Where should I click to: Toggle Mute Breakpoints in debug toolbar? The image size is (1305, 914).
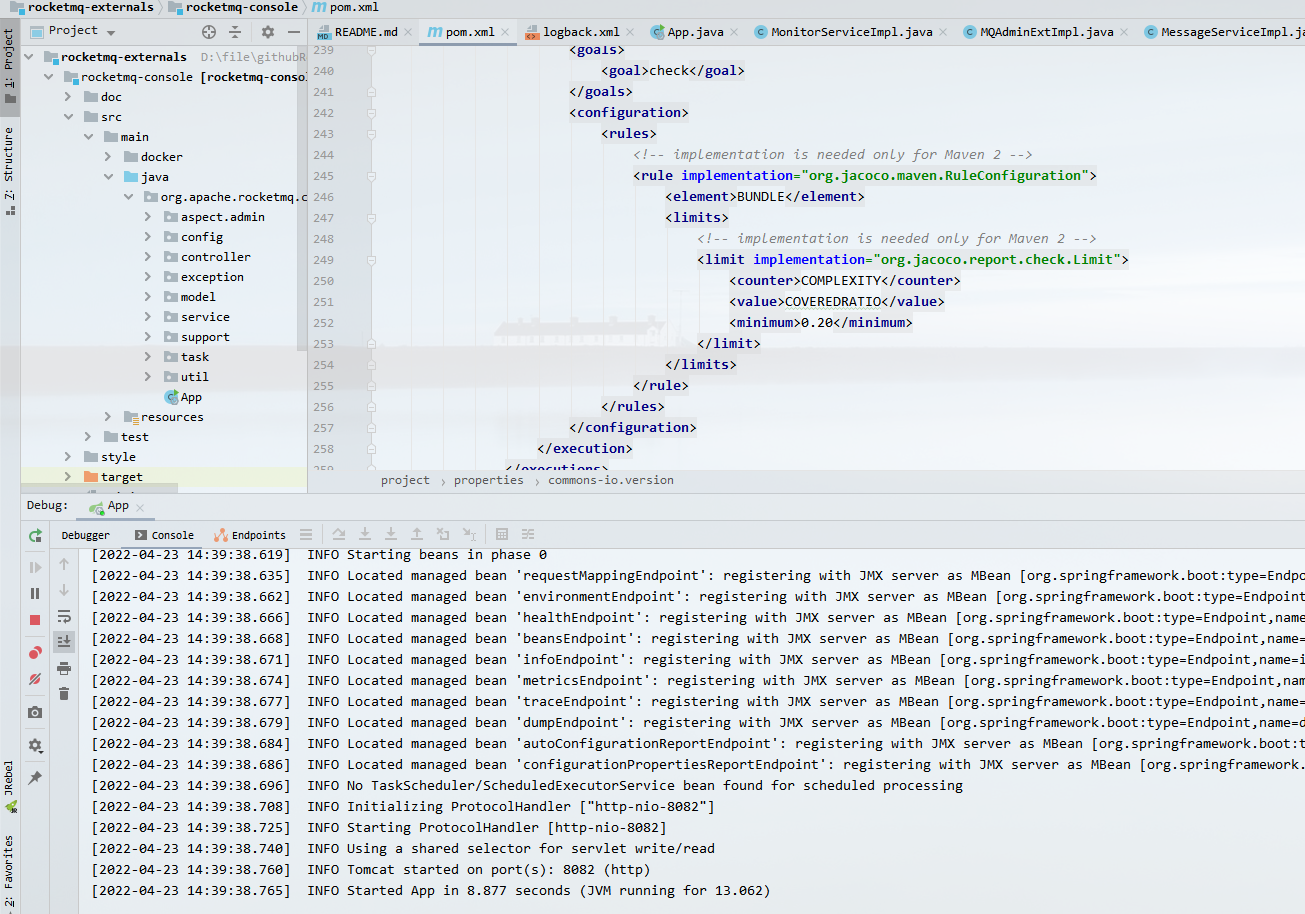tap(35, 679)
